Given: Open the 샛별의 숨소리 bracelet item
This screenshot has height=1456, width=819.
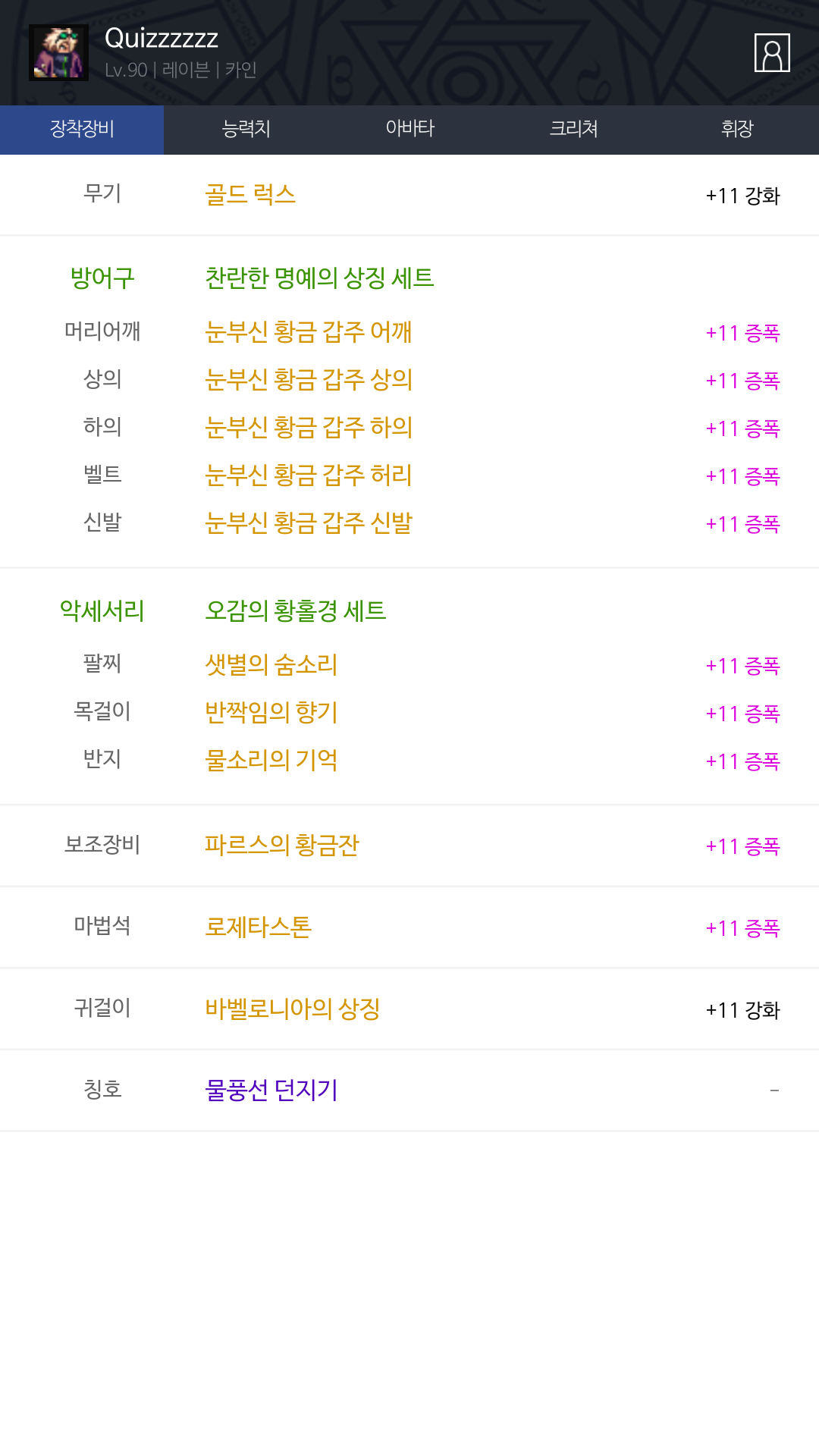Looking at the screenshot, I should pos(271,665).
